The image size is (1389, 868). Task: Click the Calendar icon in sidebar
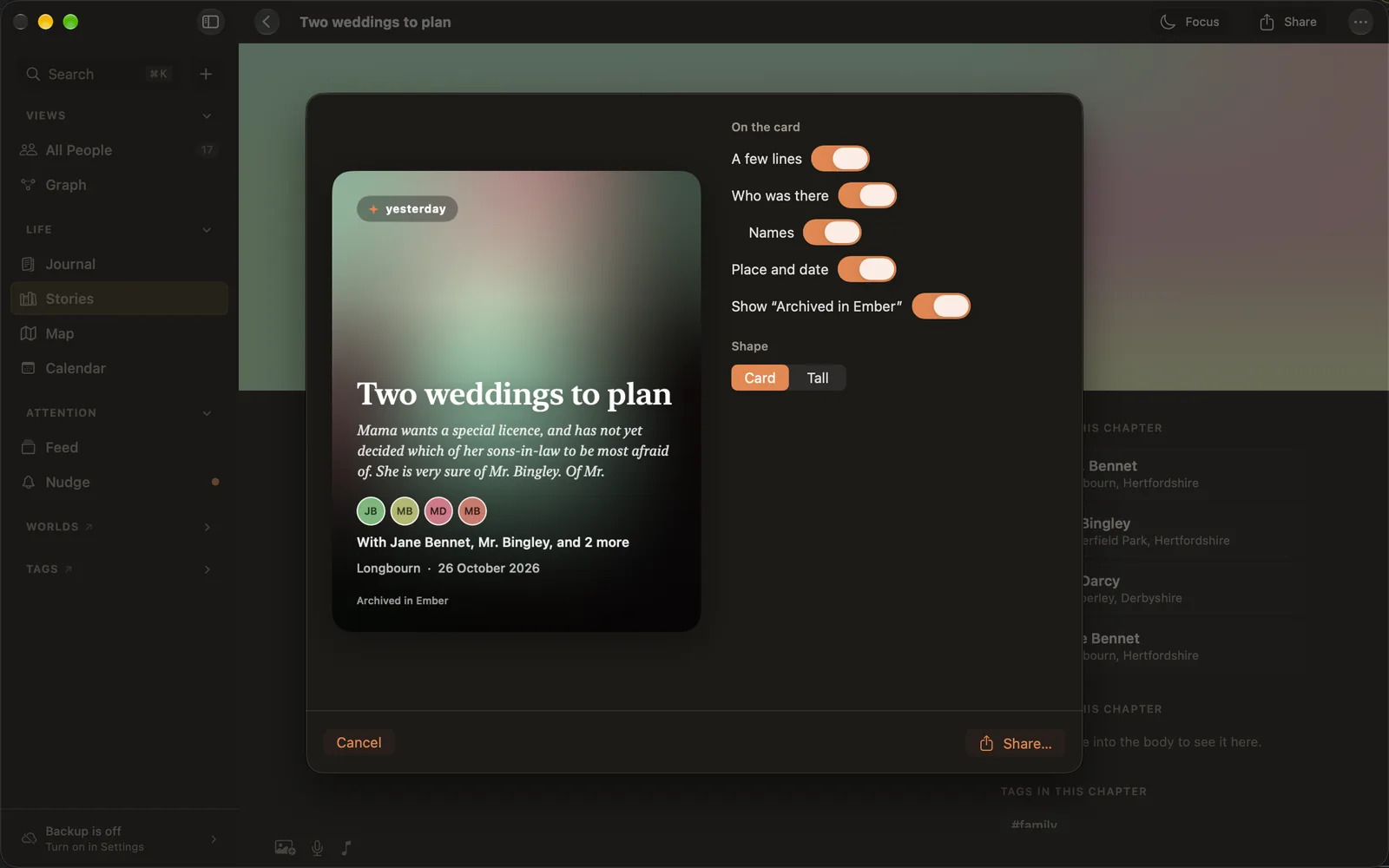(x=29, y=368)
